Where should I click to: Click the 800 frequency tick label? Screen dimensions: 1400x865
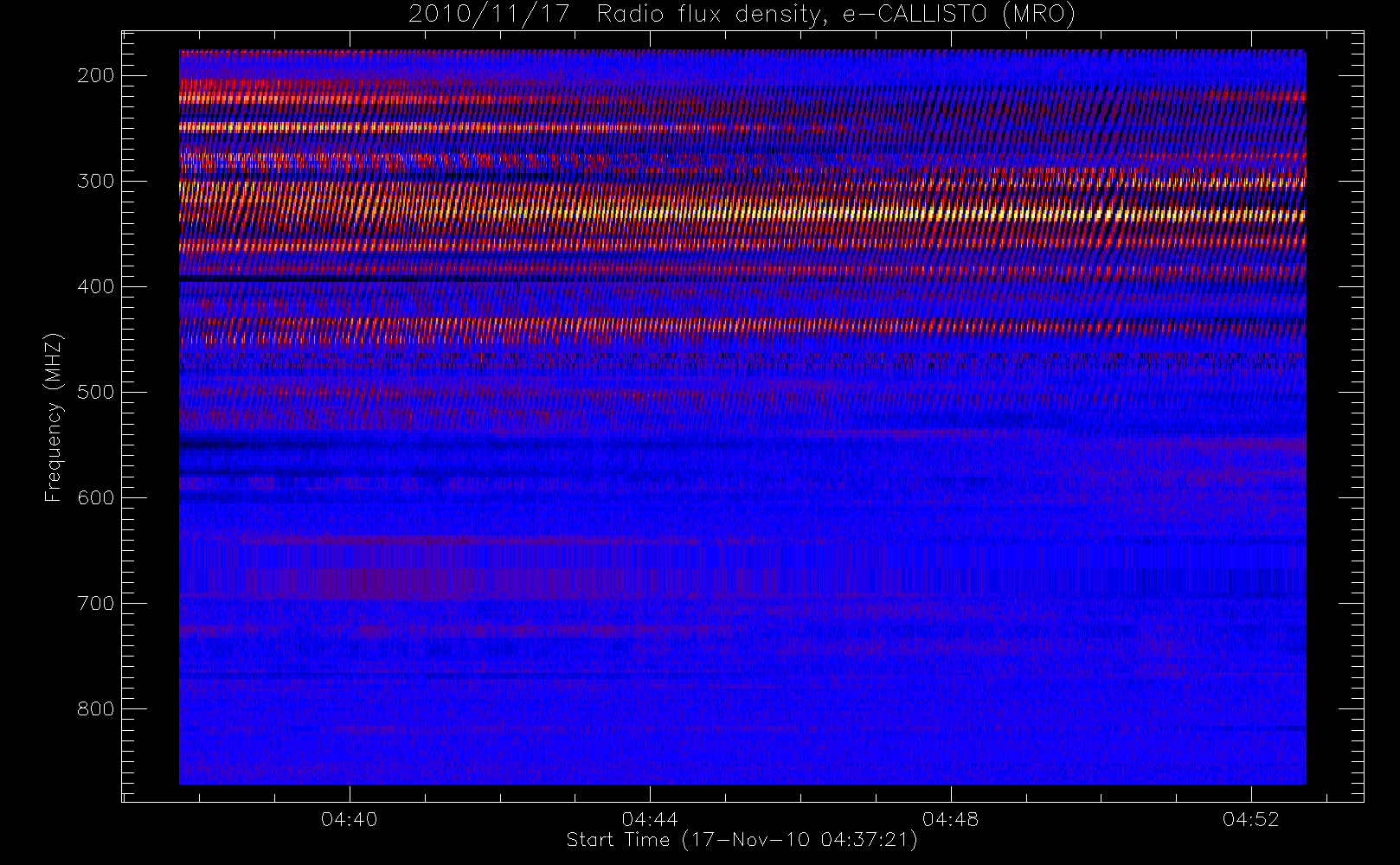point(96,708)
